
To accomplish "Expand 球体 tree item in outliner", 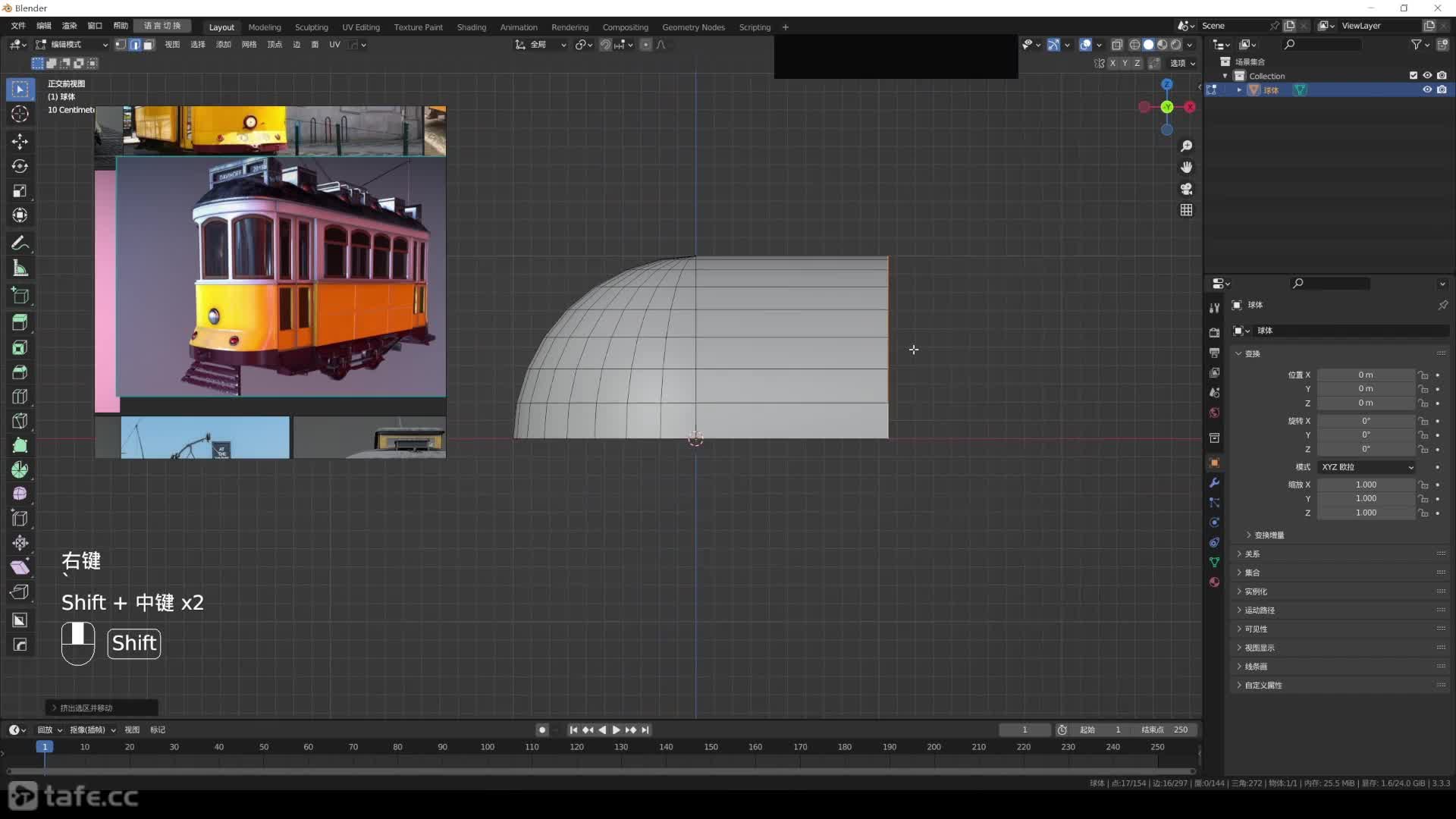I will coord(1239,89).
